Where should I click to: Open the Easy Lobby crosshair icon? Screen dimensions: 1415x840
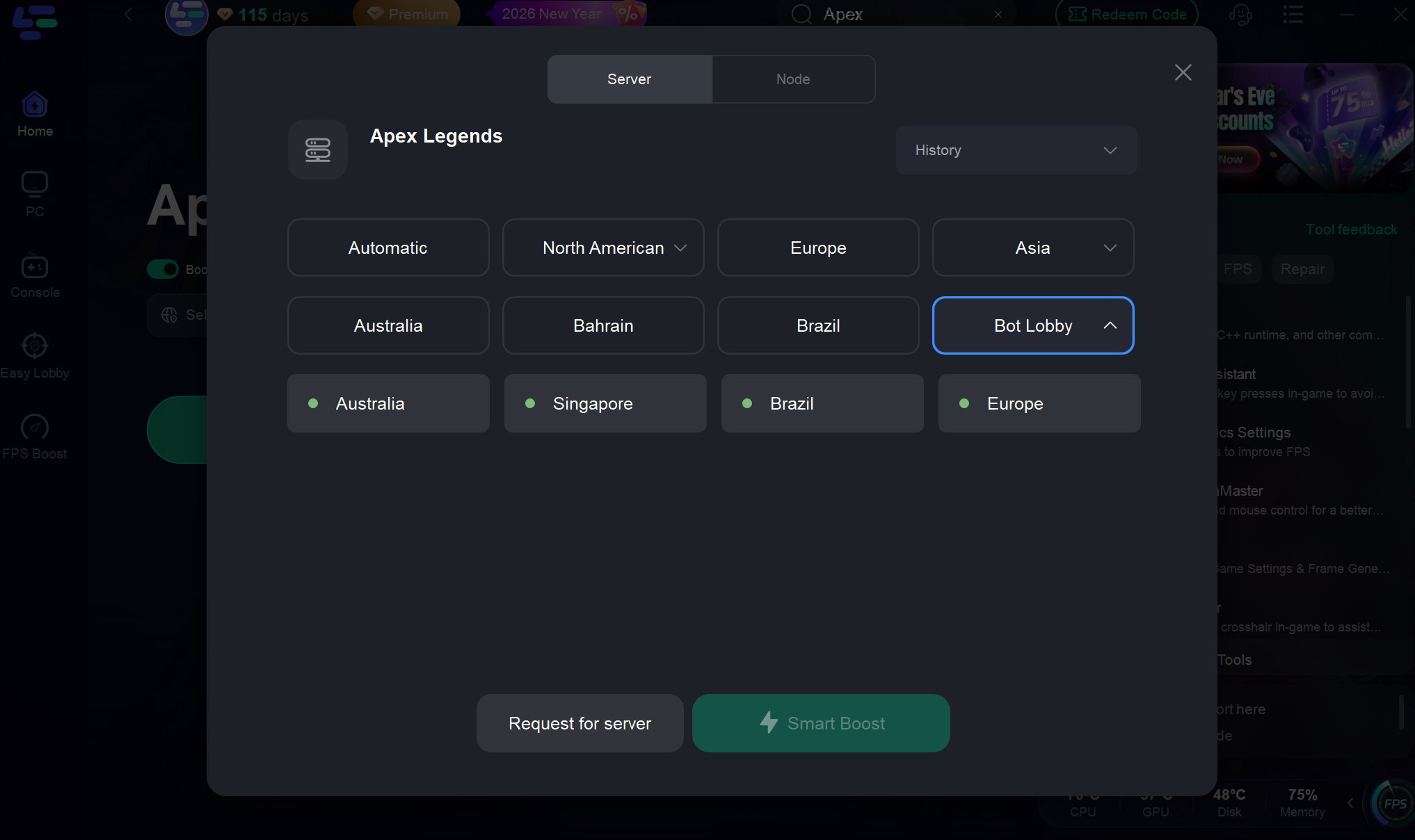click(x=35, y=346)
